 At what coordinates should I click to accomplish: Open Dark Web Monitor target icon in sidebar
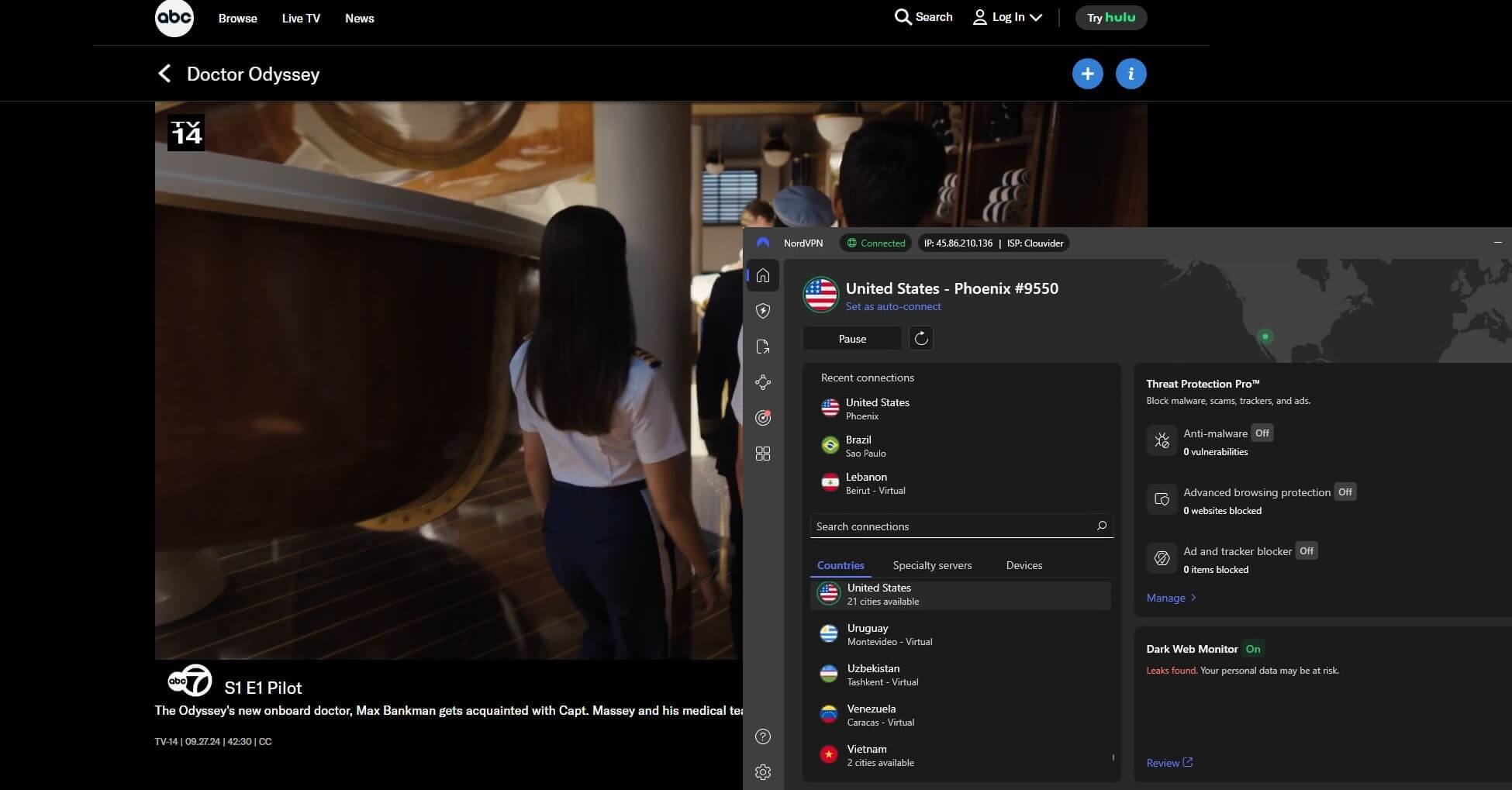[763, 418]
